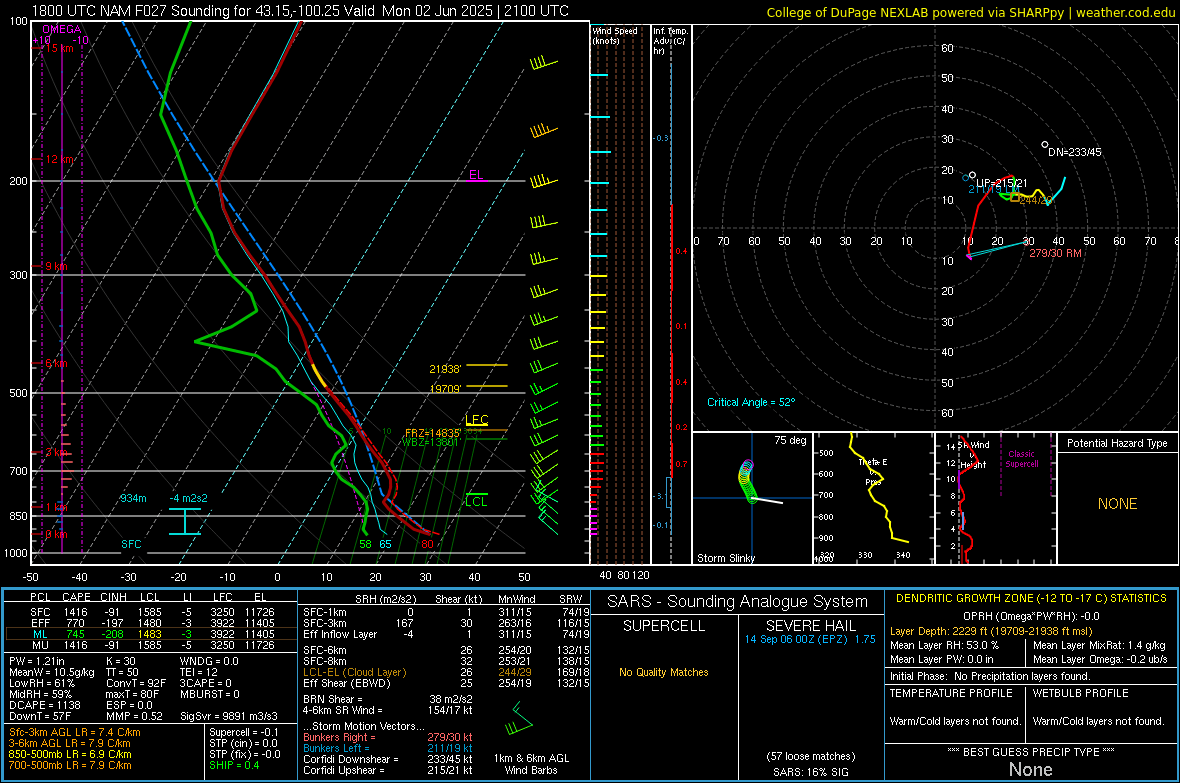This screenshot has width=1180, height=783.
Task: Click the yellow LFC level marker
Action: 476,420
